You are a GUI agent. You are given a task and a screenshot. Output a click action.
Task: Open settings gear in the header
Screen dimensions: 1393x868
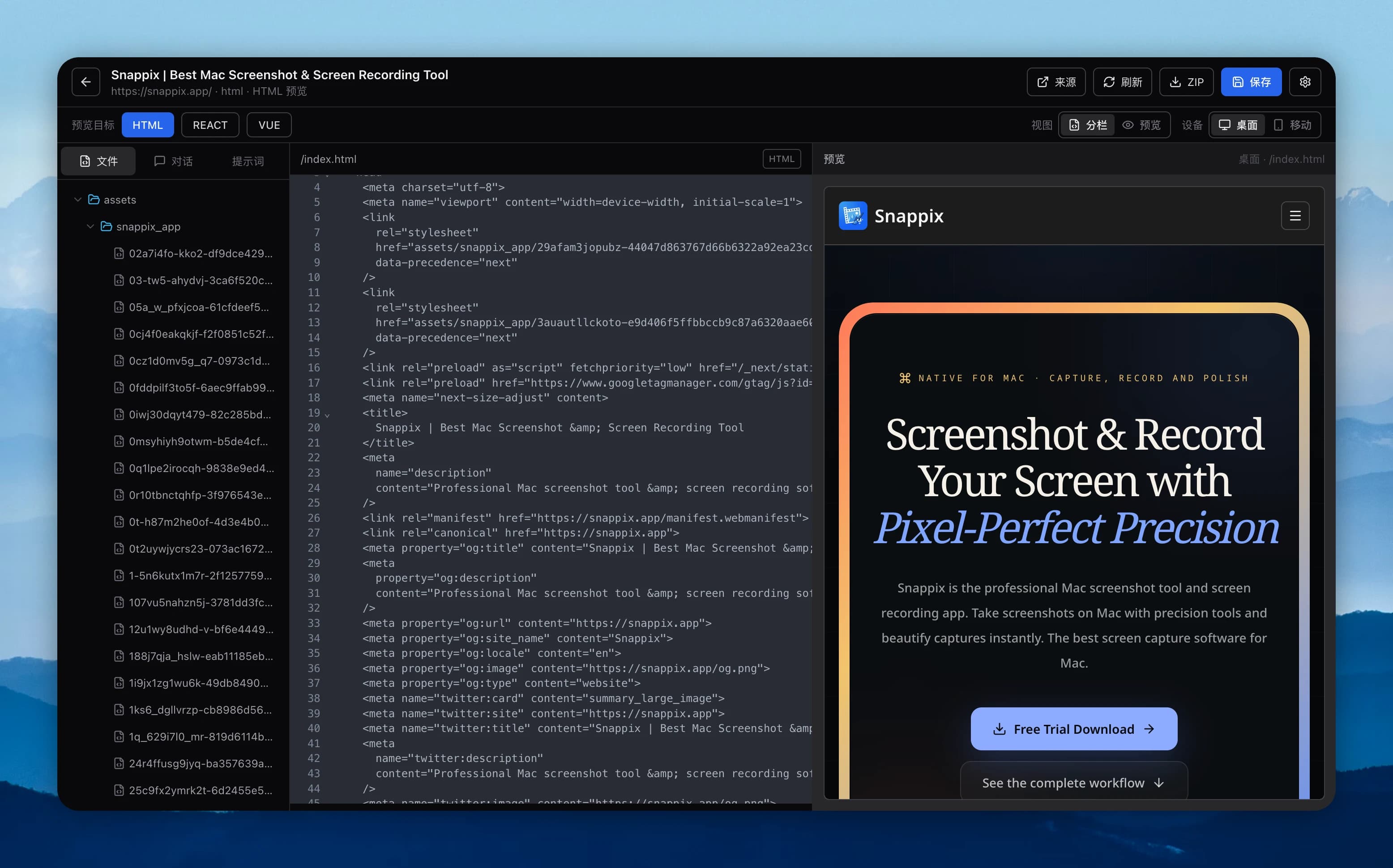[1304, 82]
